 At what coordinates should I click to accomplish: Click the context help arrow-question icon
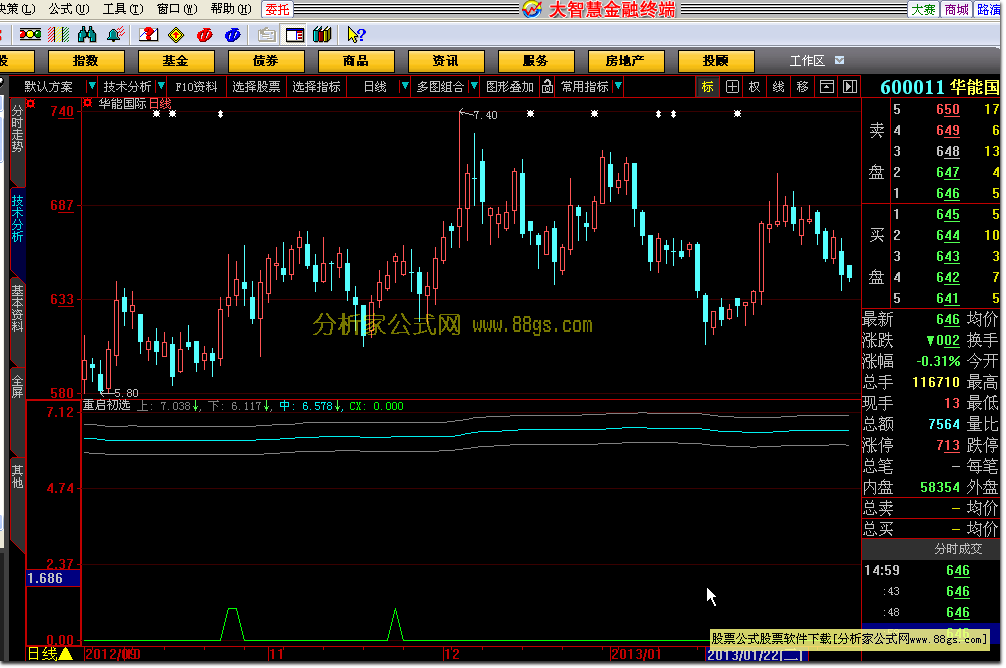click(x=356, y=35)
